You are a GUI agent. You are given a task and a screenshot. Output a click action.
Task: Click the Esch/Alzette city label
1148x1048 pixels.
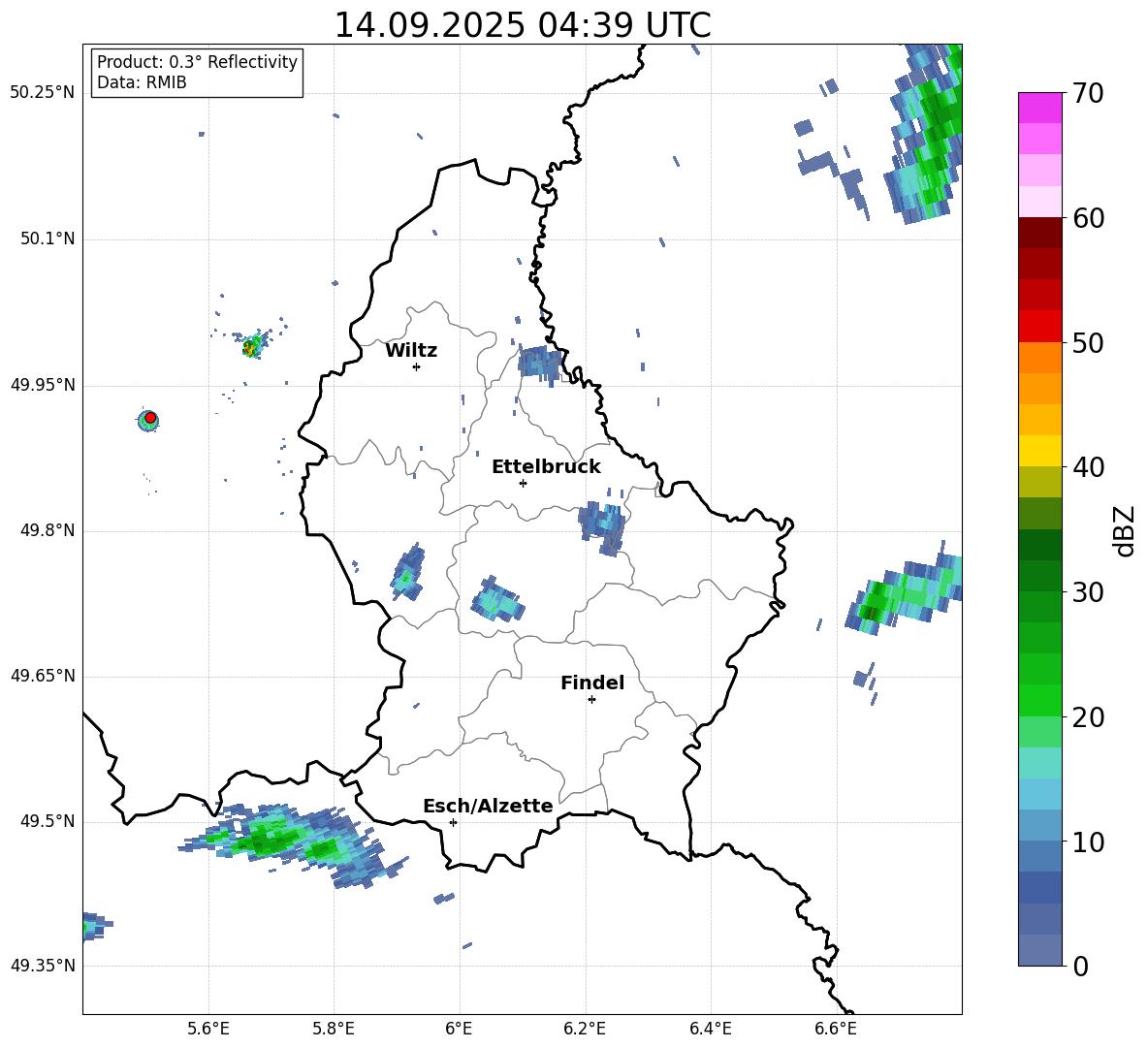[x=488, y=806]
